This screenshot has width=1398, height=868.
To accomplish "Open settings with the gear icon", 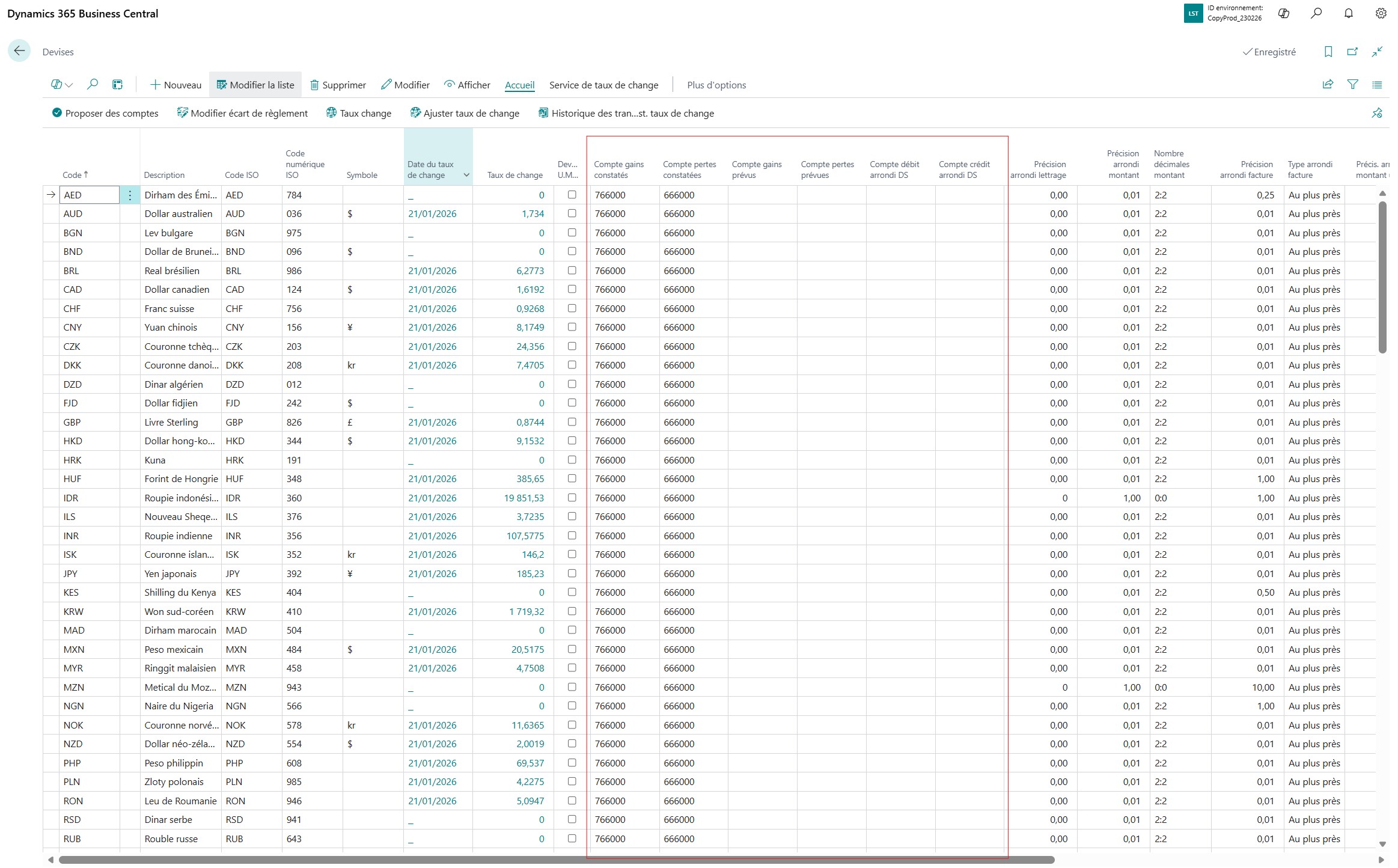I will [1379, 13].
